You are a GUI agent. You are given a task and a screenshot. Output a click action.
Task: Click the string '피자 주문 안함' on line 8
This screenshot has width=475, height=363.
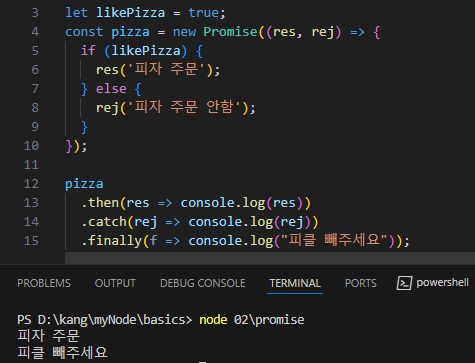pos(184,108)
